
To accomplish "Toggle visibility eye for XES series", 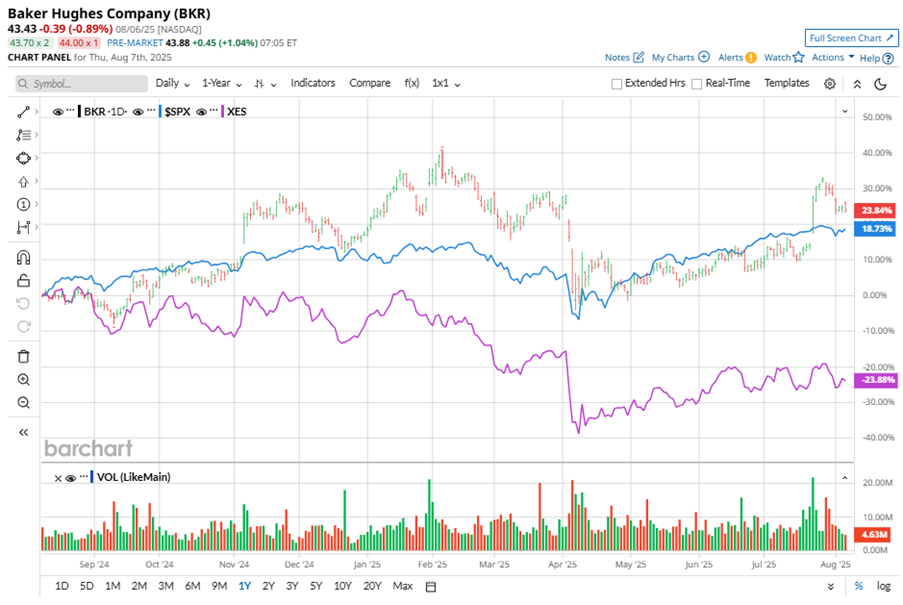I will 202,112.
